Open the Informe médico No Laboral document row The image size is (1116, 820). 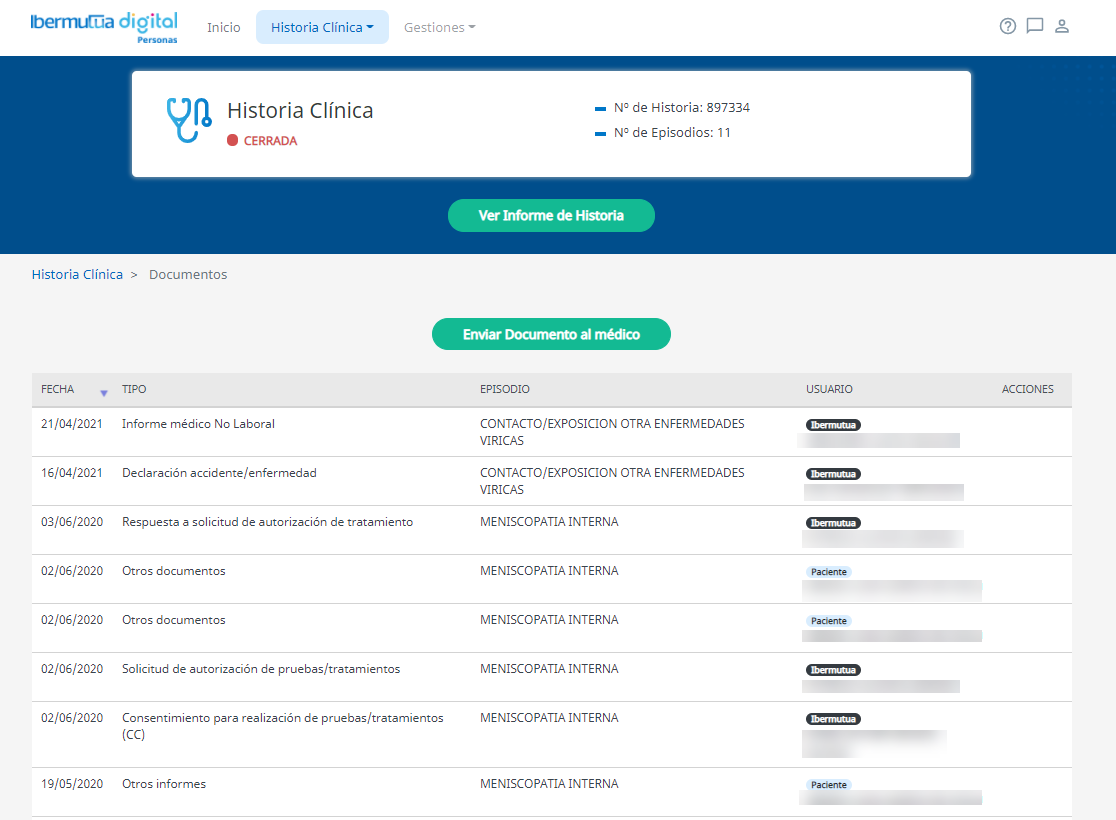point(198,424)
